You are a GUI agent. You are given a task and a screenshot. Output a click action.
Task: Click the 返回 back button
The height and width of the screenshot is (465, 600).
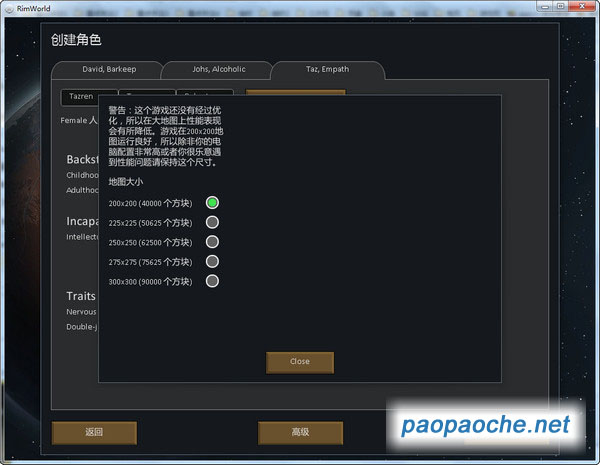[x=94, y=432]
